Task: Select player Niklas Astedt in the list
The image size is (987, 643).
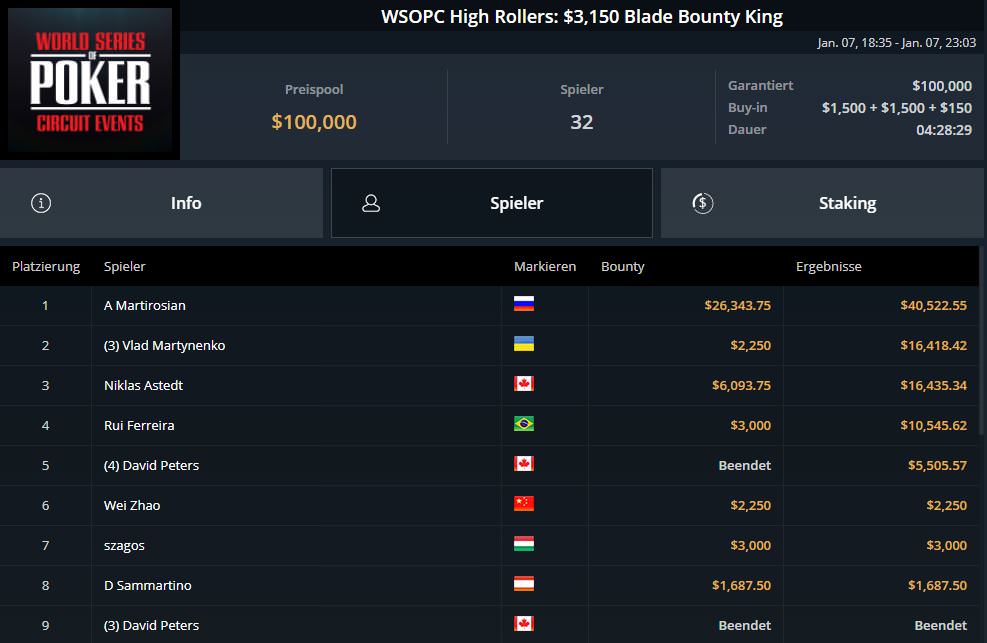Action: click(143, 385)
